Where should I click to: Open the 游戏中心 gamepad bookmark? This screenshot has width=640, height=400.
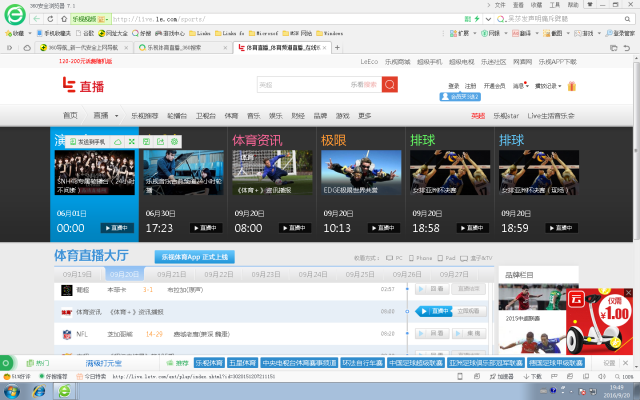click(x=170, y=33)
